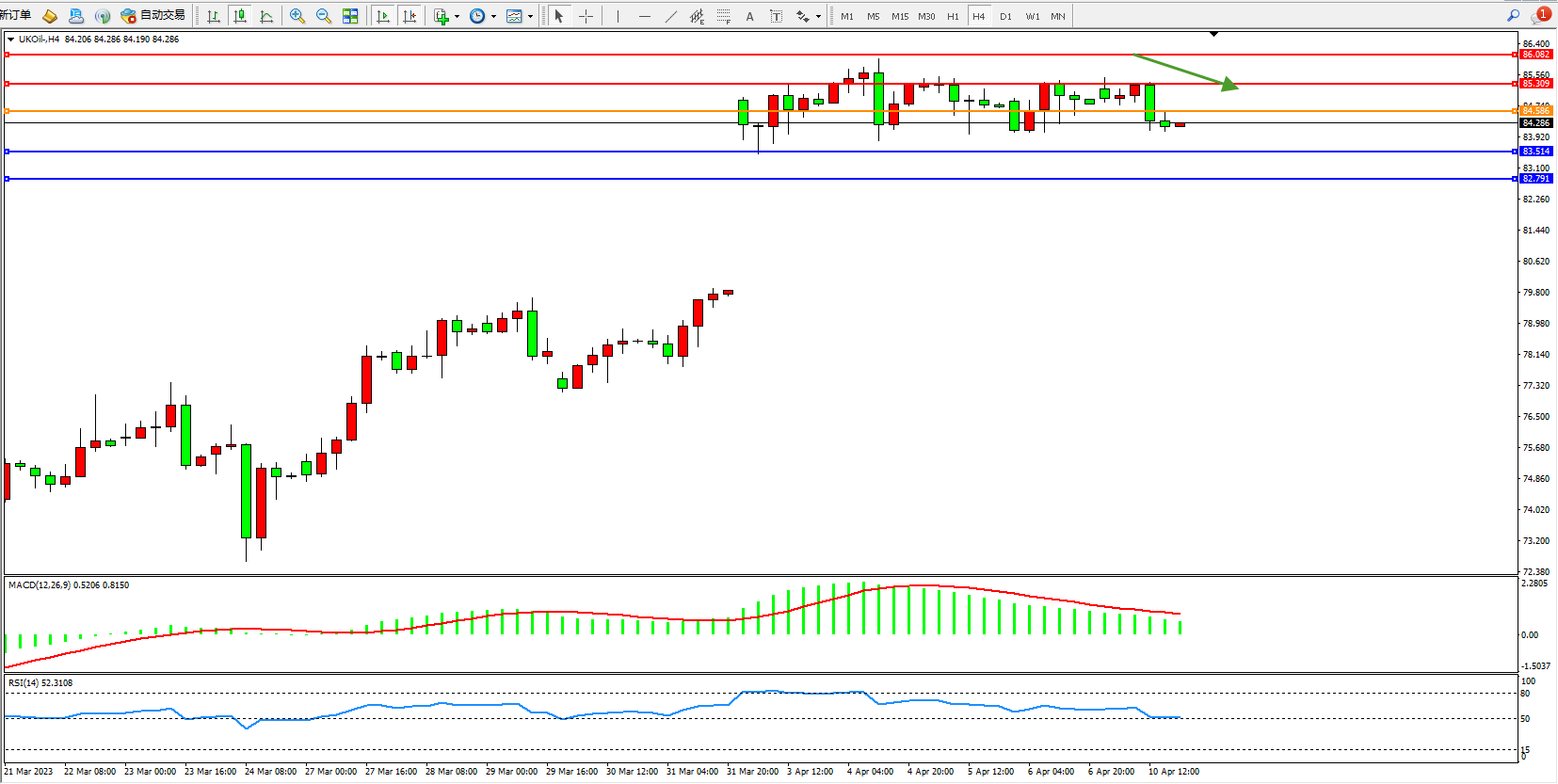Draw a trendline with the line tool
The width and height of the screenshot is (1558, 784).
click(x=670, y=16)
